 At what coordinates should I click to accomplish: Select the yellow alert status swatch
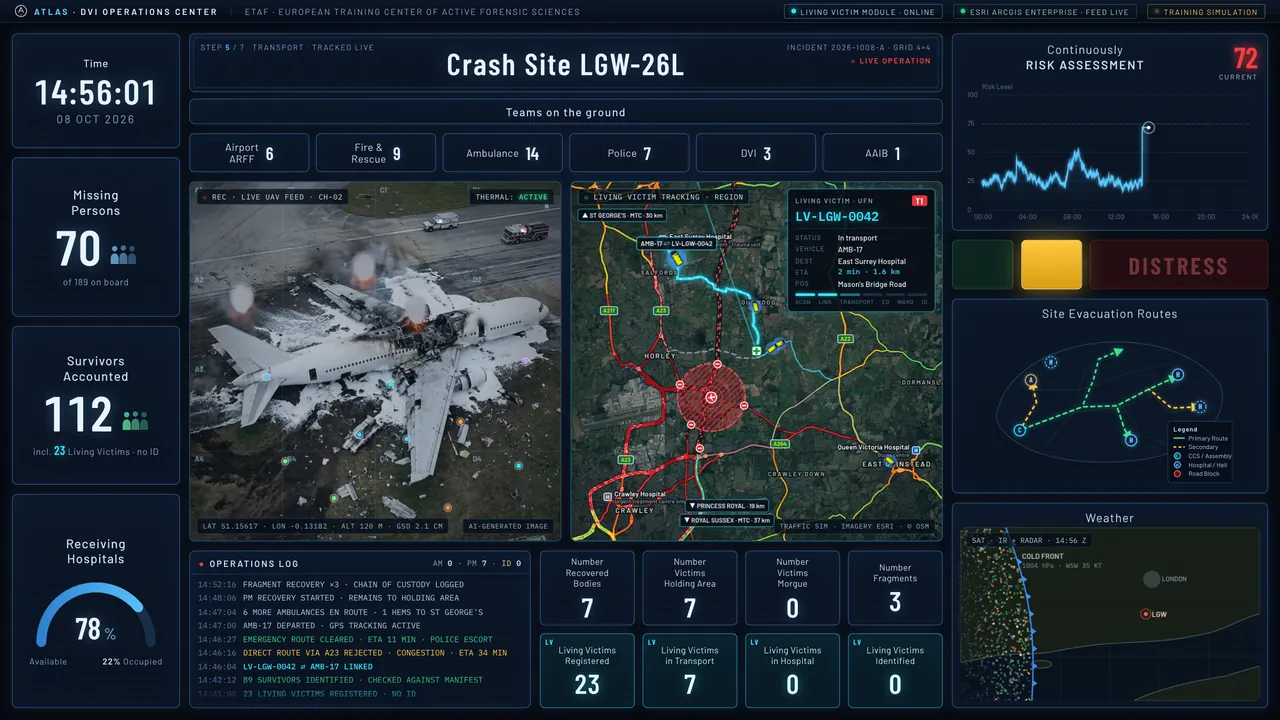click(x=1051, y=266)
